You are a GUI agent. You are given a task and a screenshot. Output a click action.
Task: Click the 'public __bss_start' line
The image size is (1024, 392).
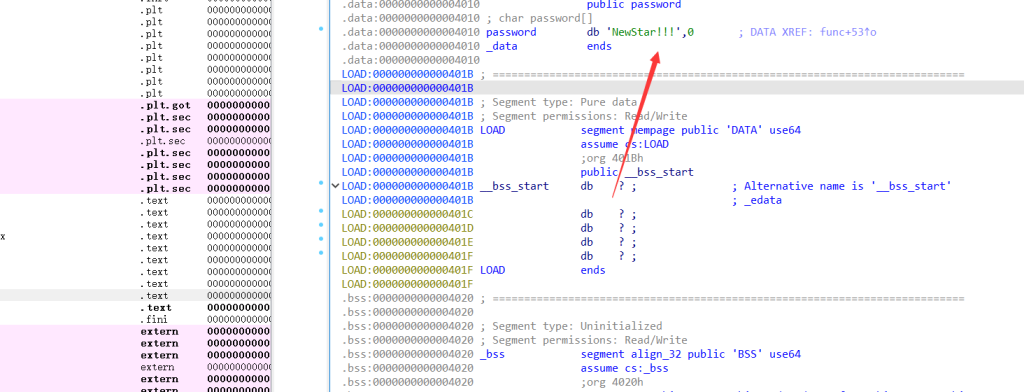637,172
